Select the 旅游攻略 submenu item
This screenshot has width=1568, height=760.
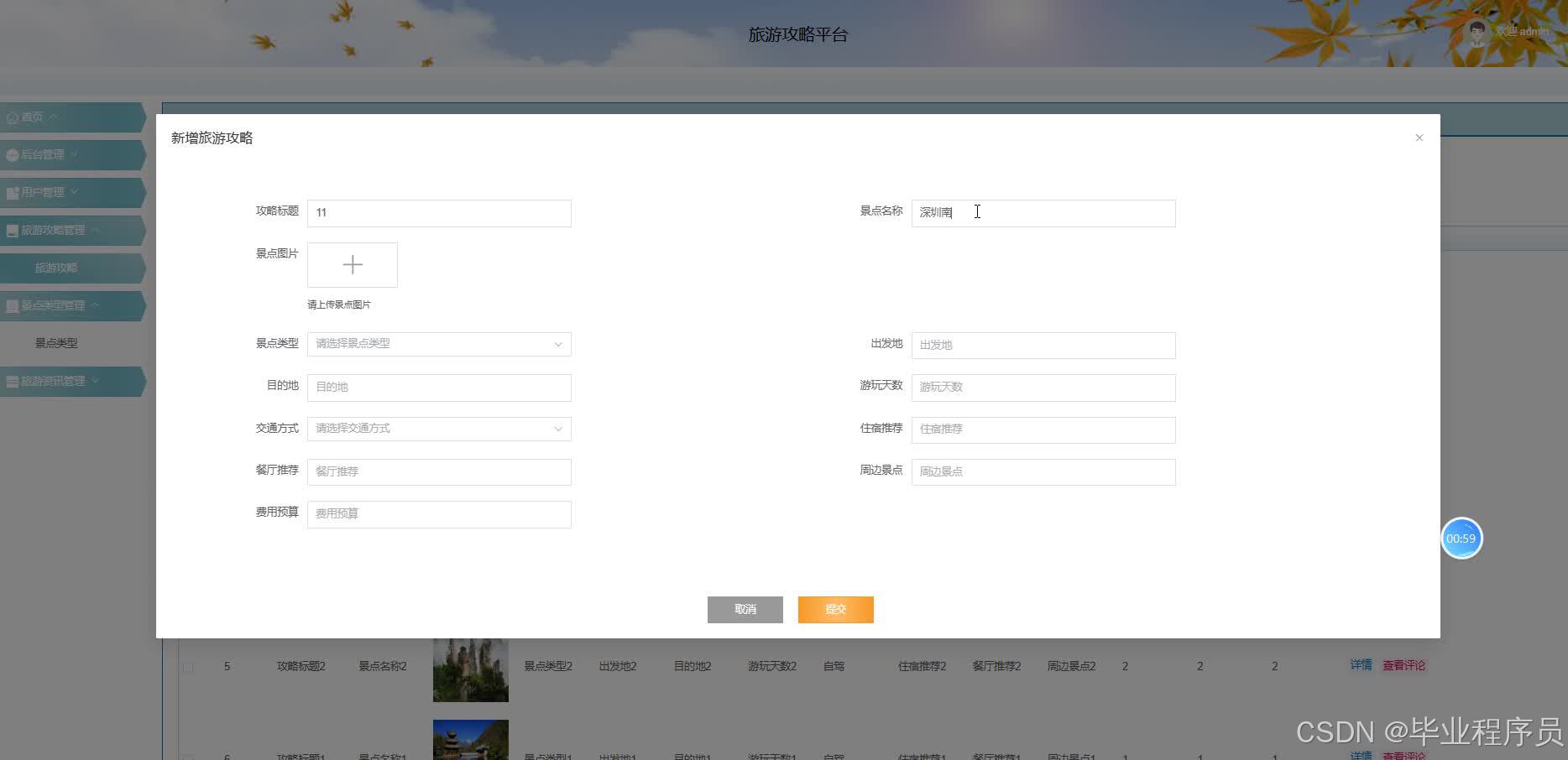[x=72, y=268]
